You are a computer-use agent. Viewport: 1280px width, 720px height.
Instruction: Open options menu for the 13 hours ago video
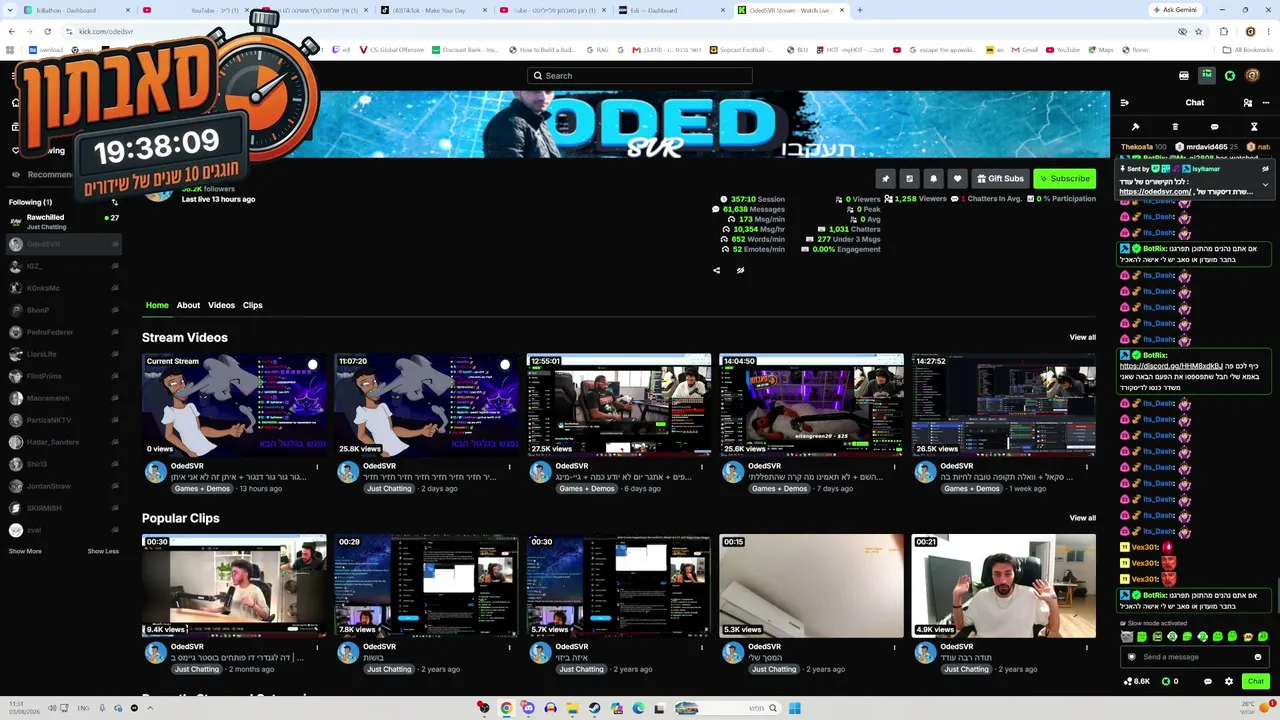point(317,466)
